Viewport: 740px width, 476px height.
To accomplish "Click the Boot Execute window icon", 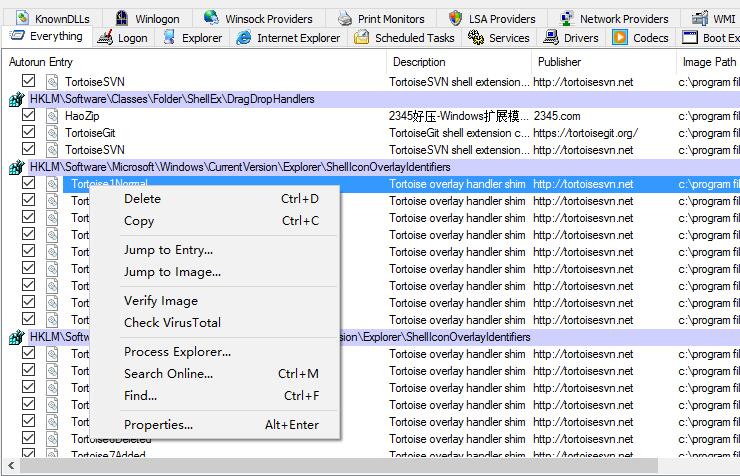I will click(x=690, y=37).
